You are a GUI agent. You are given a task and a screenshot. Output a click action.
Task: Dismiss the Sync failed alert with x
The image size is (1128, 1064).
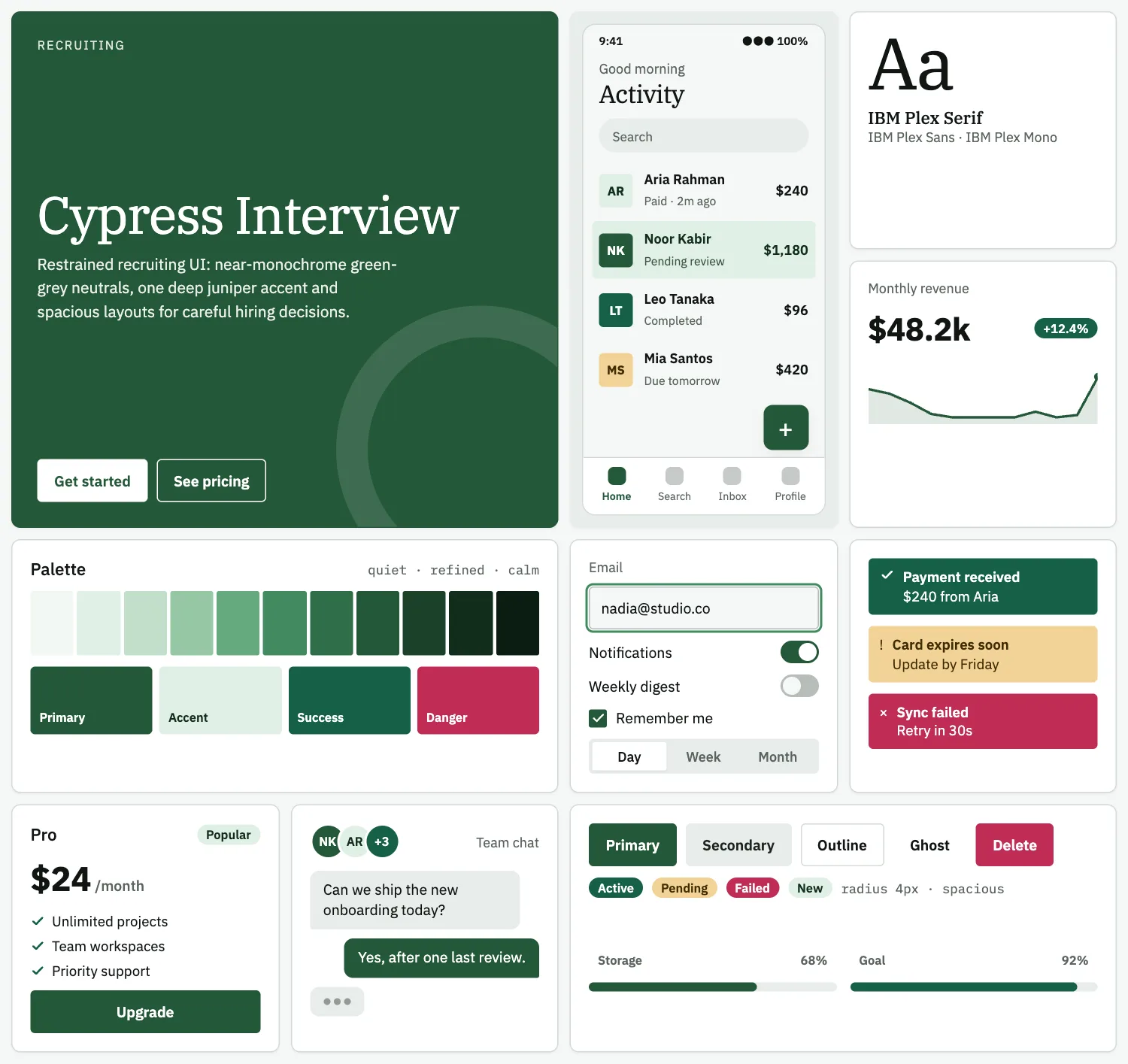(884, 712)
